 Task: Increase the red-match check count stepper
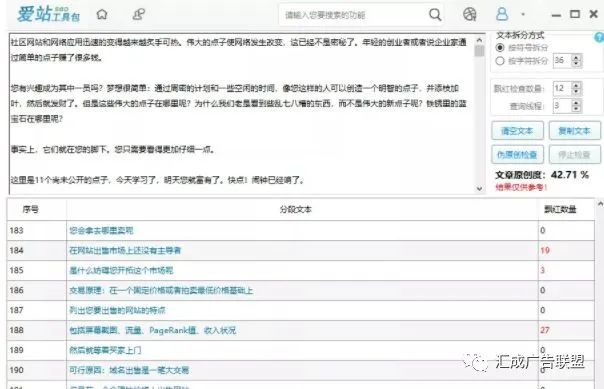pos(576,86)
